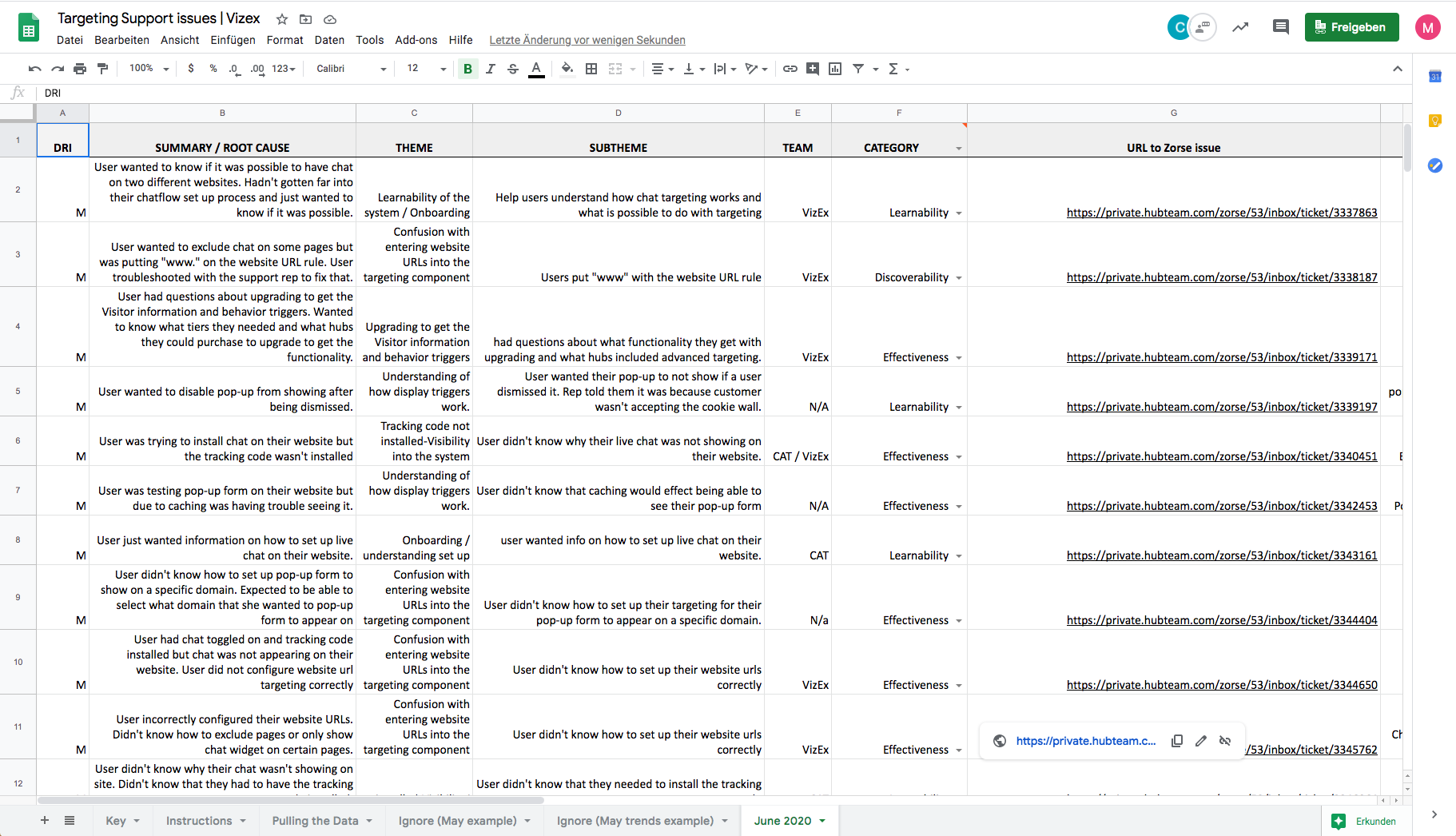Image resolution: width=1456 pixels, height=836 pixels.
Task: Open the Google Sheets home icon
Action: [29, 27]
